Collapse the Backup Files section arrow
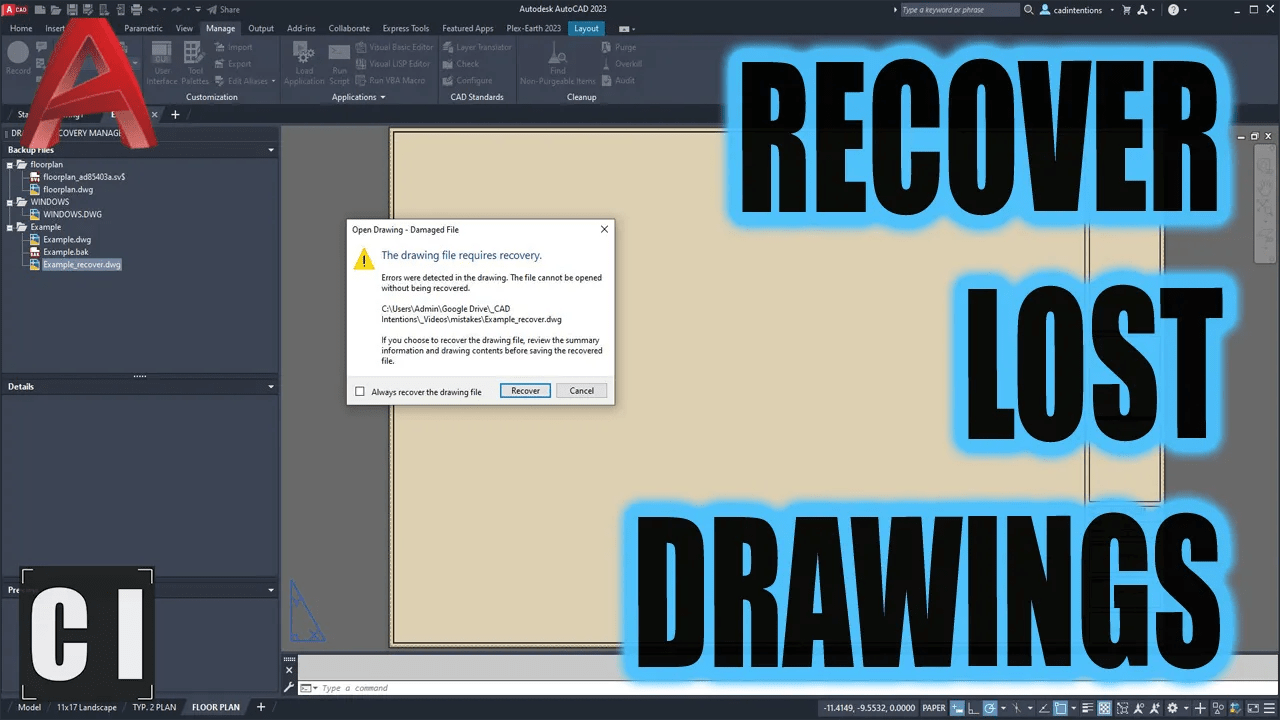The height and width of the screenshot is (720, 1280). coord(271,150)
